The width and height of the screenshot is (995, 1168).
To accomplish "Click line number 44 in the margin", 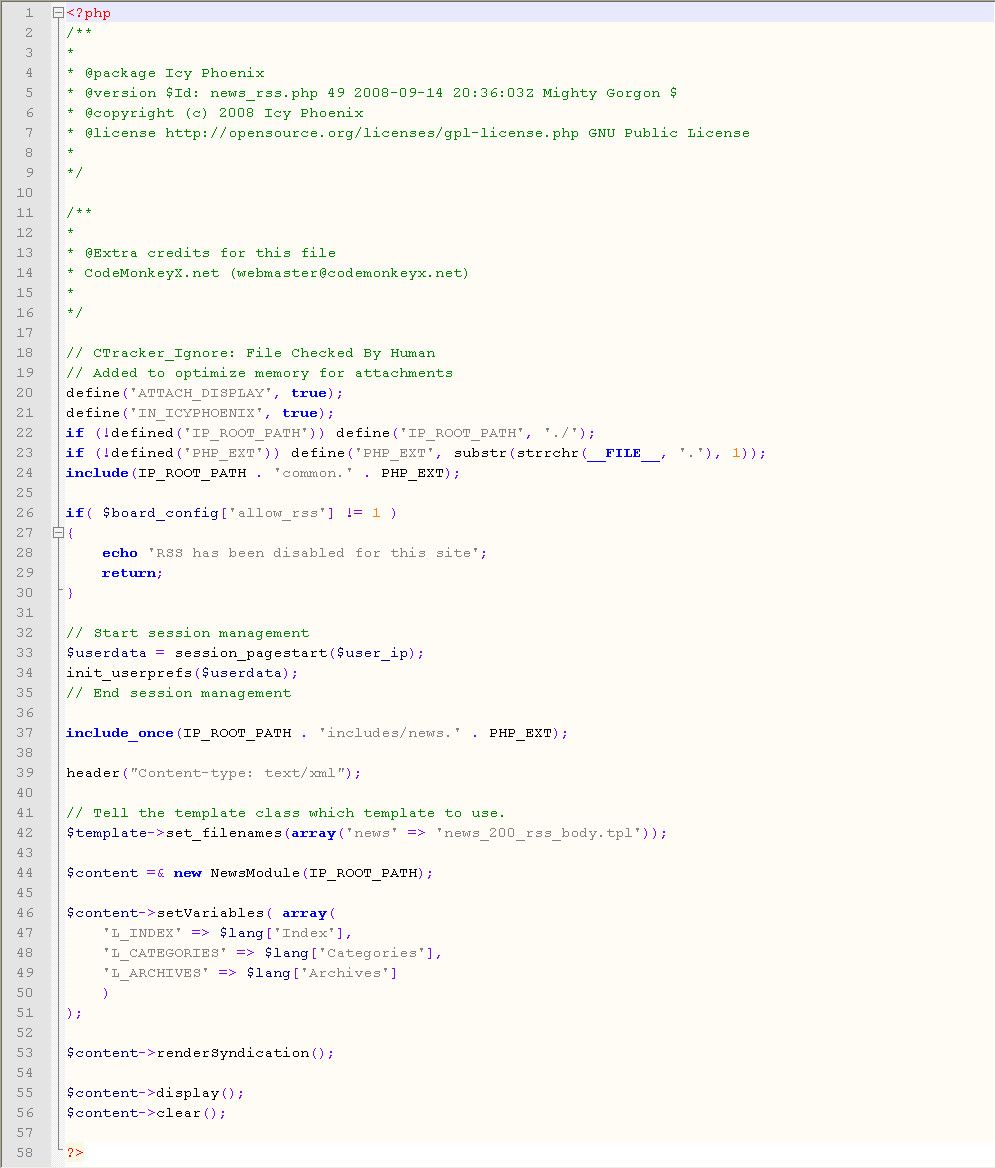I will point(25,873).
